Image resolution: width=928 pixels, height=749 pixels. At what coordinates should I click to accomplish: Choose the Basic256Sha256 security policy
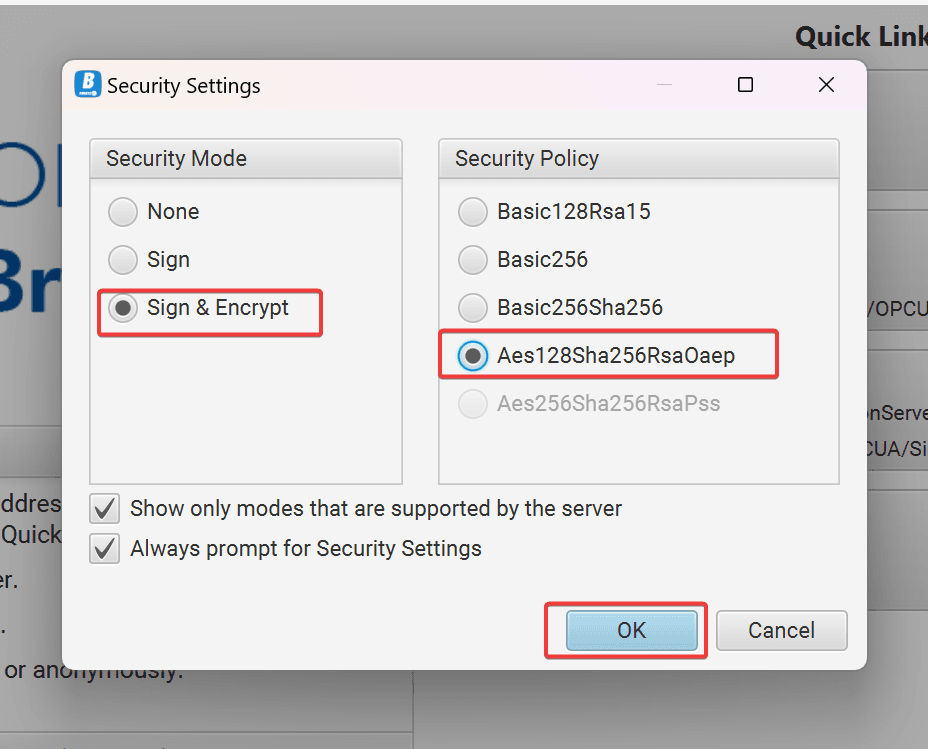coord(472,308)
